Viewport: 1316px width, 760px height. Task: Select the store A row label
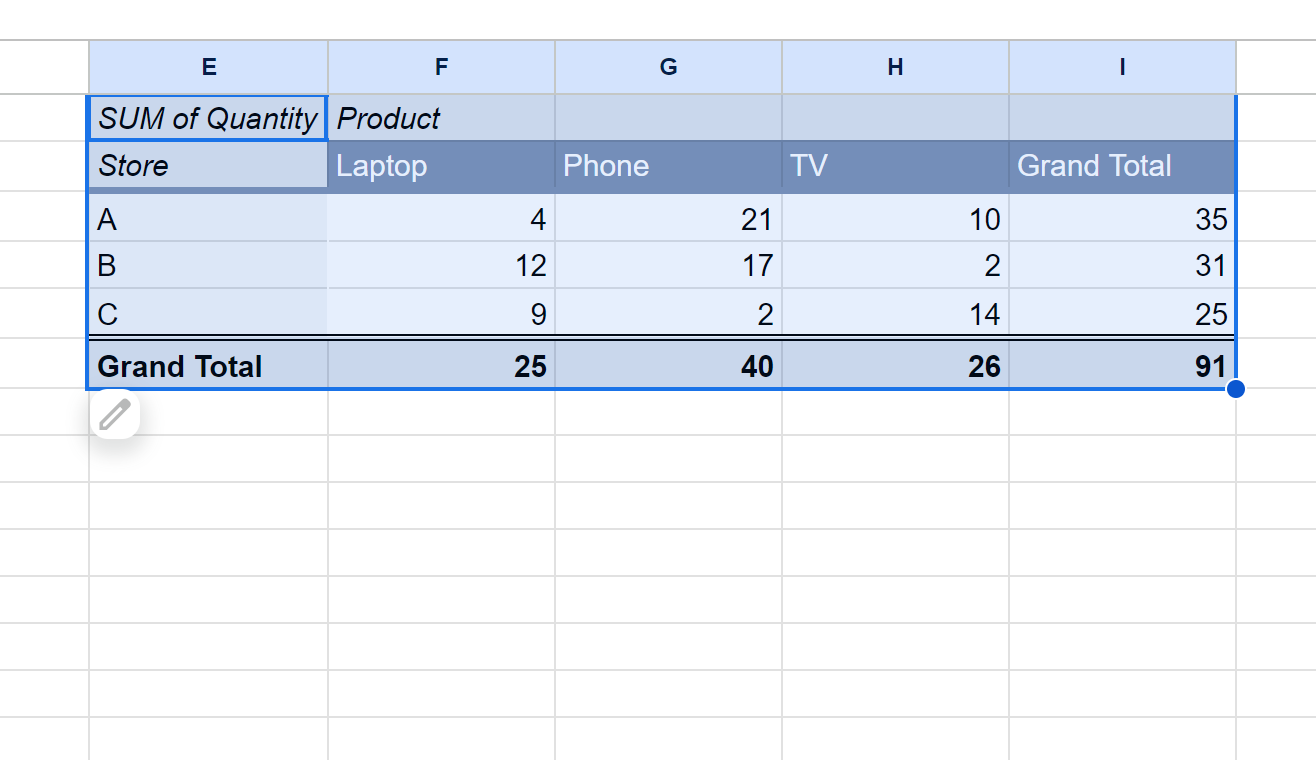(x=208, y=219)
